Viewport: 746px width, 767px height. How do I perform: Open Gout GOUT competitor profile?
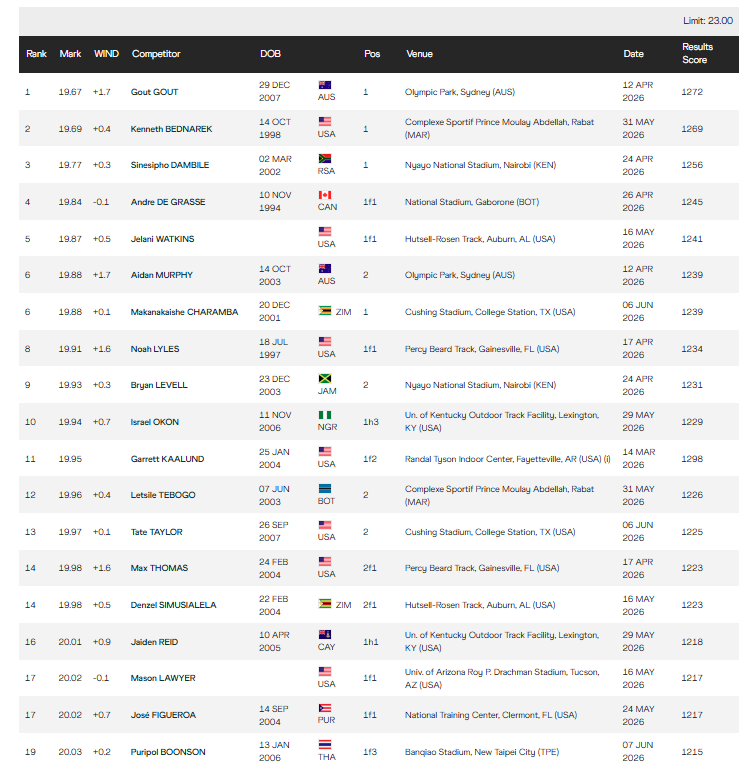(154, 92)
